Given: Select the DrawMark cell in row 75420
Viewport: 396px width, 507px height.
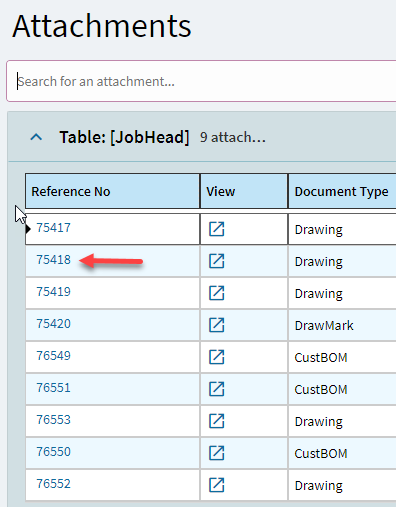Looking at the screenshot, I should point(342,325).
